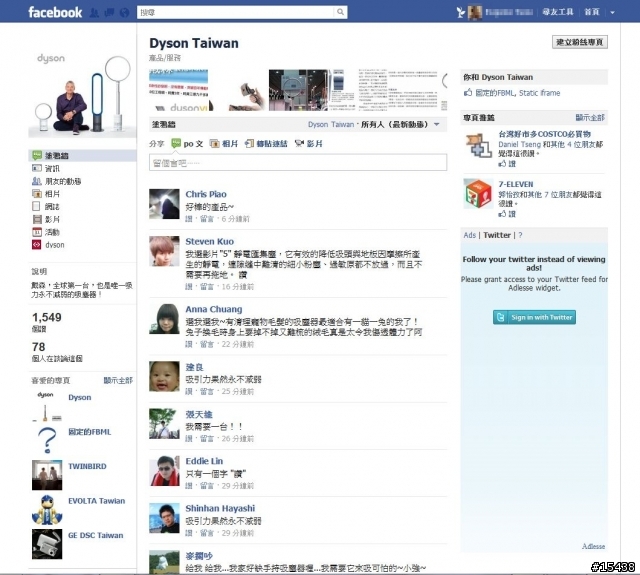Click Eddie Lin's avatar
Image resolution: width=640 pixels, height=575 pixels.
(164, 471)
